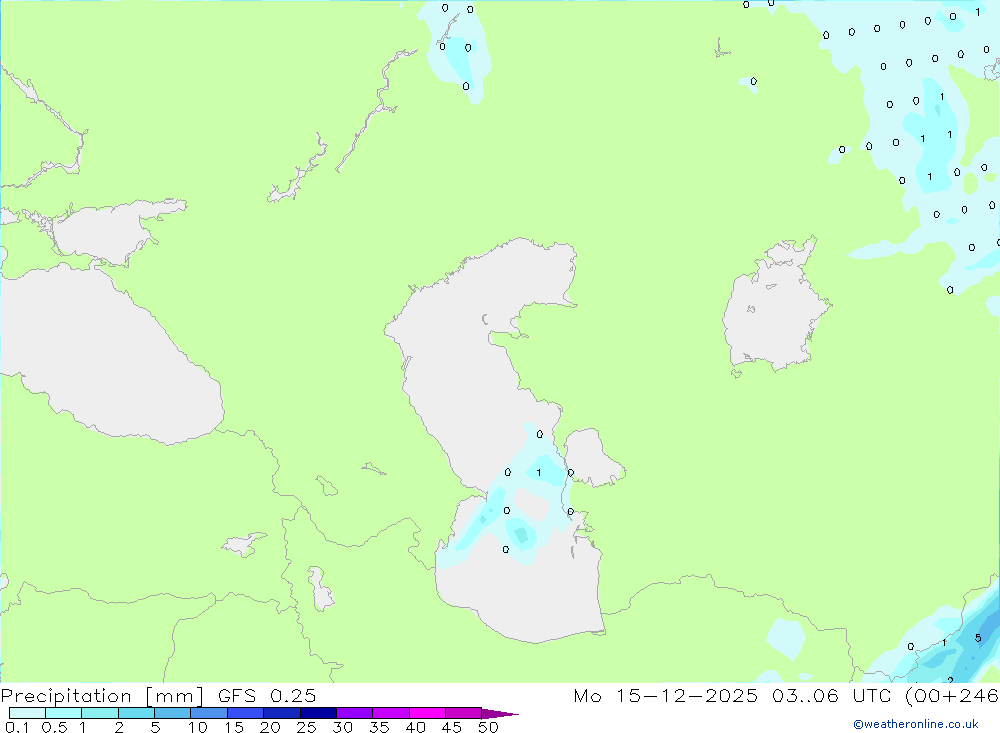The height and width of the screenshot is (733, 1000).
Task: Click the "45" legend scale label
Action: click(452, 727)
